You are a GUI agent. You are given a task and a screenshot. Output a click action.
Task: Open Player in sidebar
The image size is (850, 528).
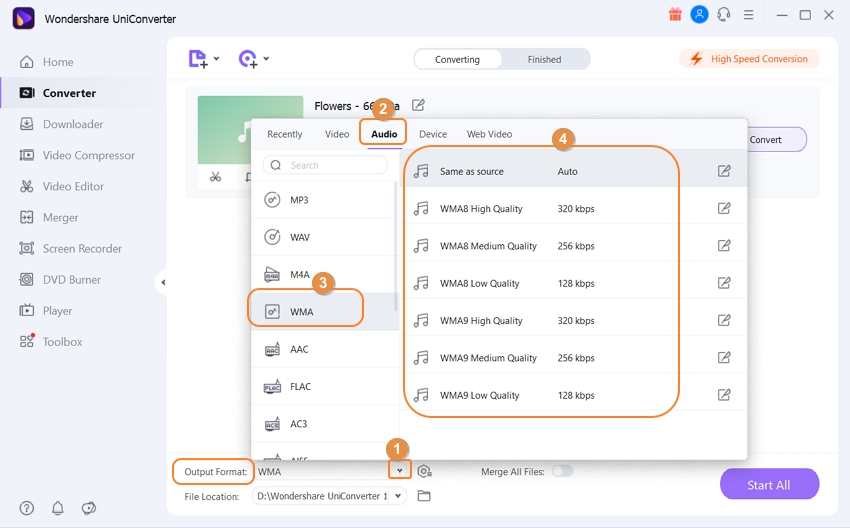pos(46,311)
